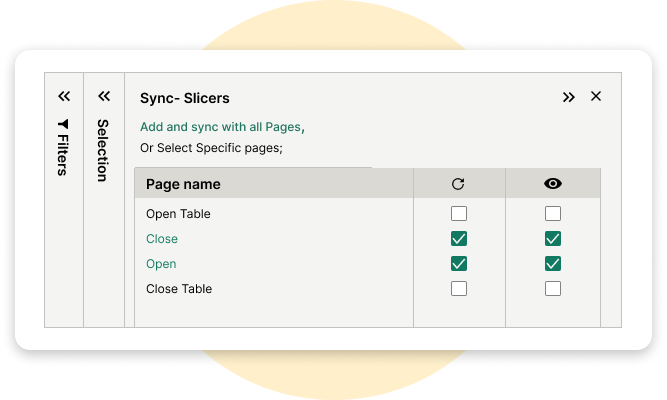The image size is (667, 400).
Task: Click the Filters funnel icon
Action: (x=64, y=124)
